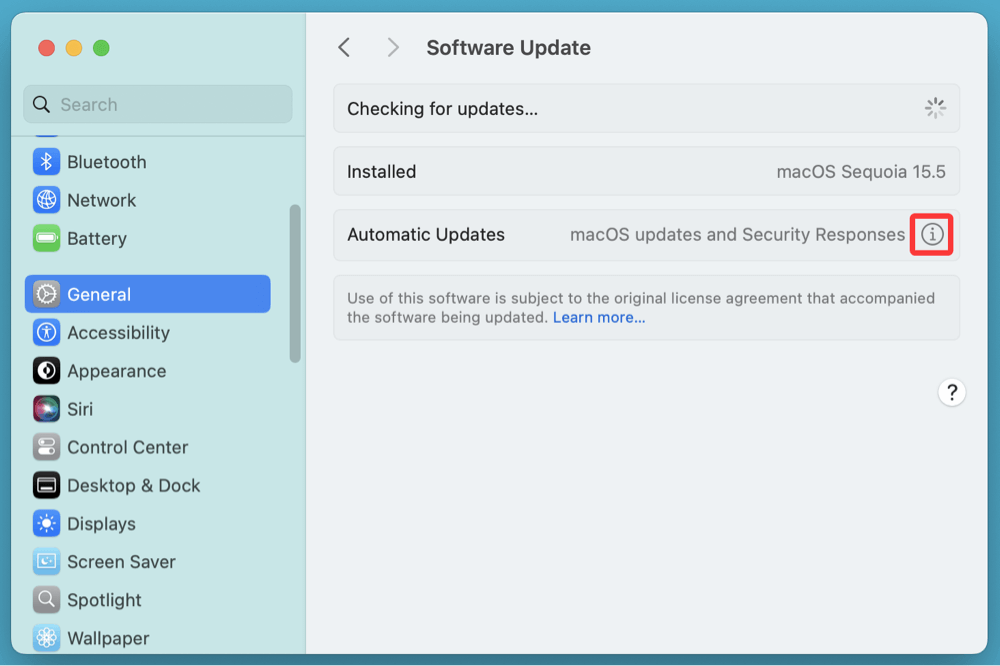Select the Accessibility icon in sidebar

[46, 332]
